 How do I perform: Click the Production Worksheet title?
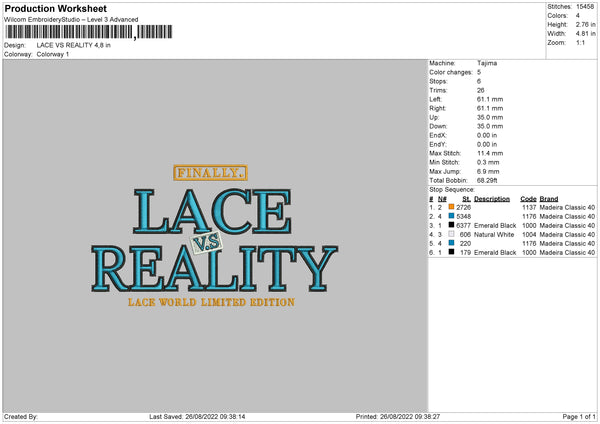55,8
